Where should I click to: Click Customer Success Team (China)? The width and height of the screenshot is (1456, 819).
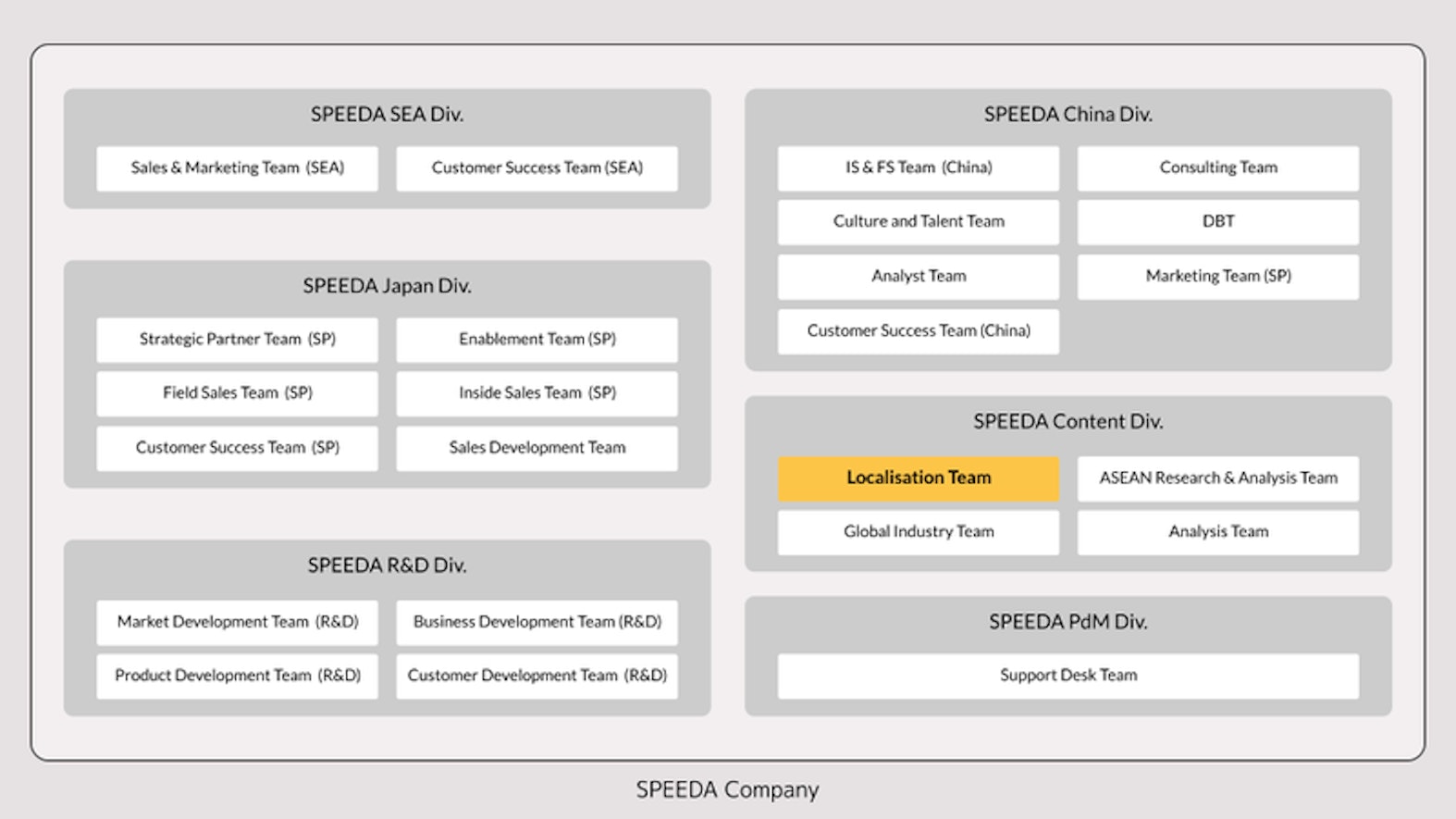(x=918, y=331)
